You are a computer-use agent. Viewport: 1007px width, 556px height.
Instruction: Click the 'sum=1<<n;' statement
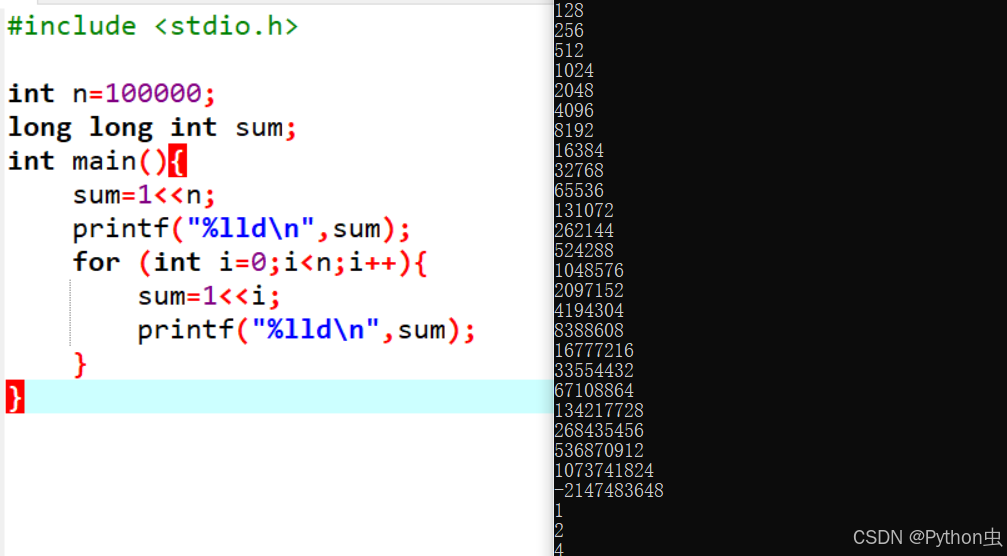(144, 195)
